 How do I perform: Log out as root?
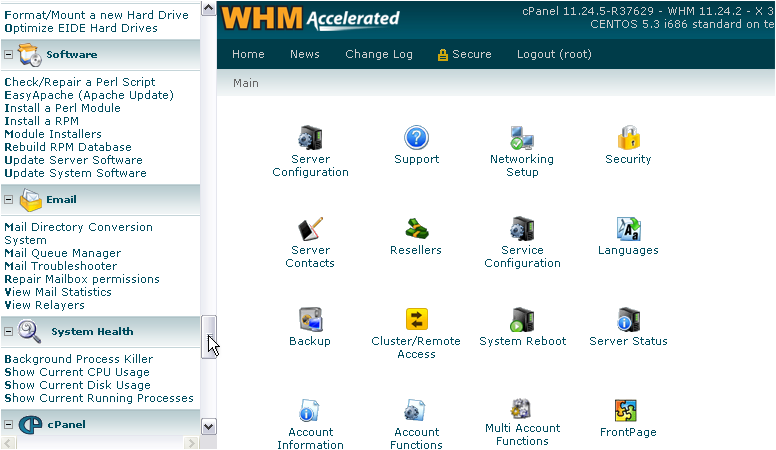pos(554,54)
